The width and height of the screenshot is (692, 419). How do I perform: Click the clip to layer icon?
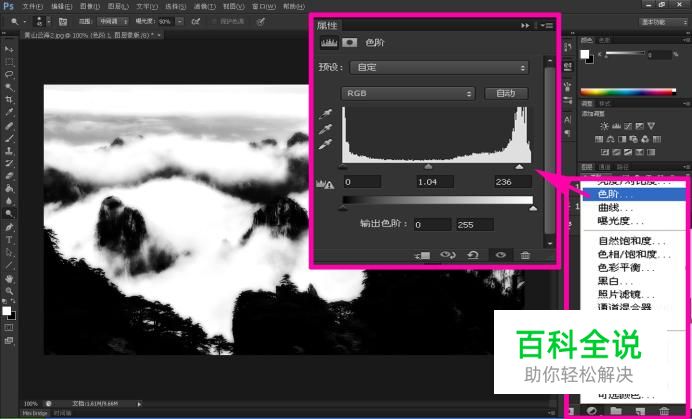pos(422,255)
